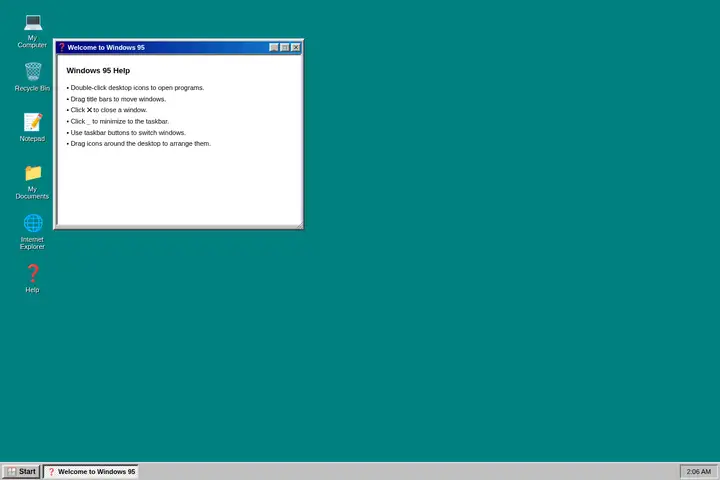
Task: Click the 'Drag title bars to move windows' line
Action: coord(116,99)
